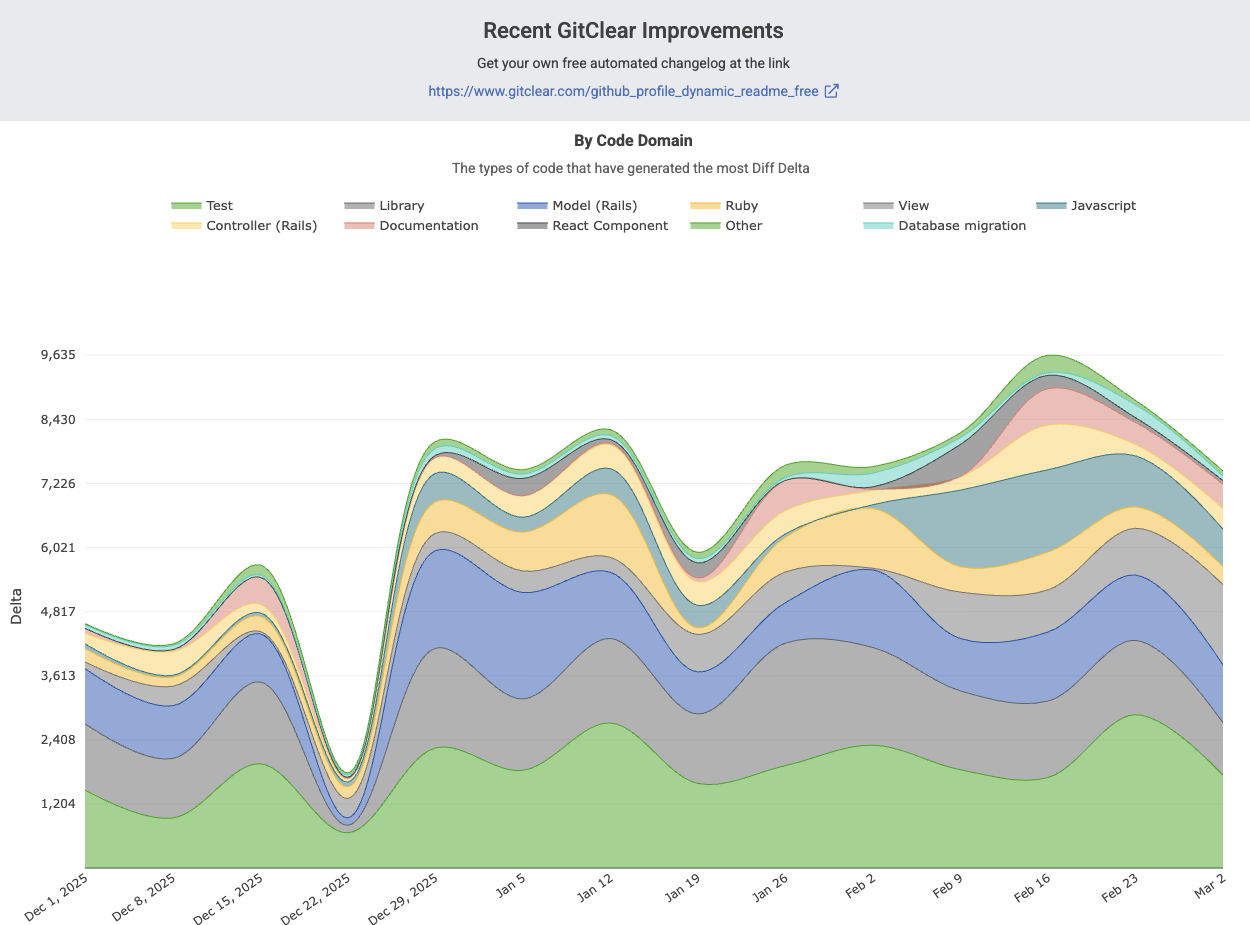The image size is (1250, 925).
Task: Click the external link icon beside URL
Action: pos(831,91)
